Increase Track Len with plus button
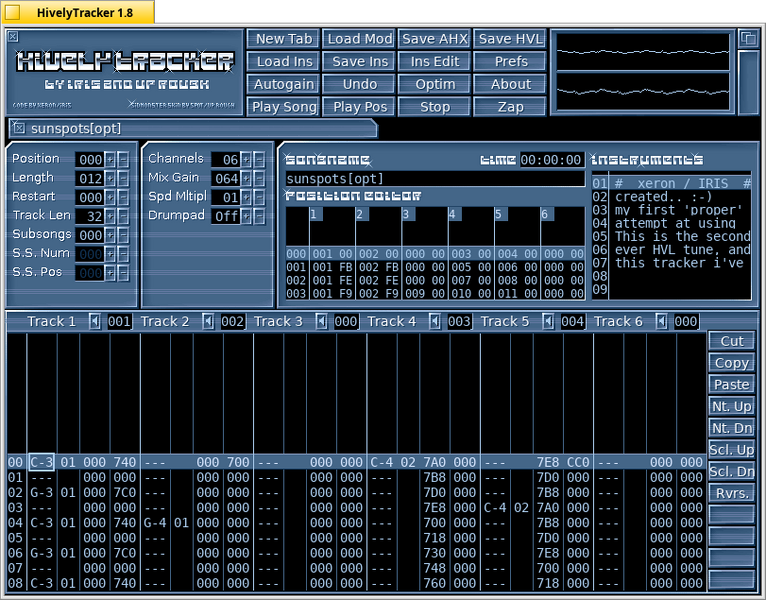 pyautogui.click(x=110, y=216)
